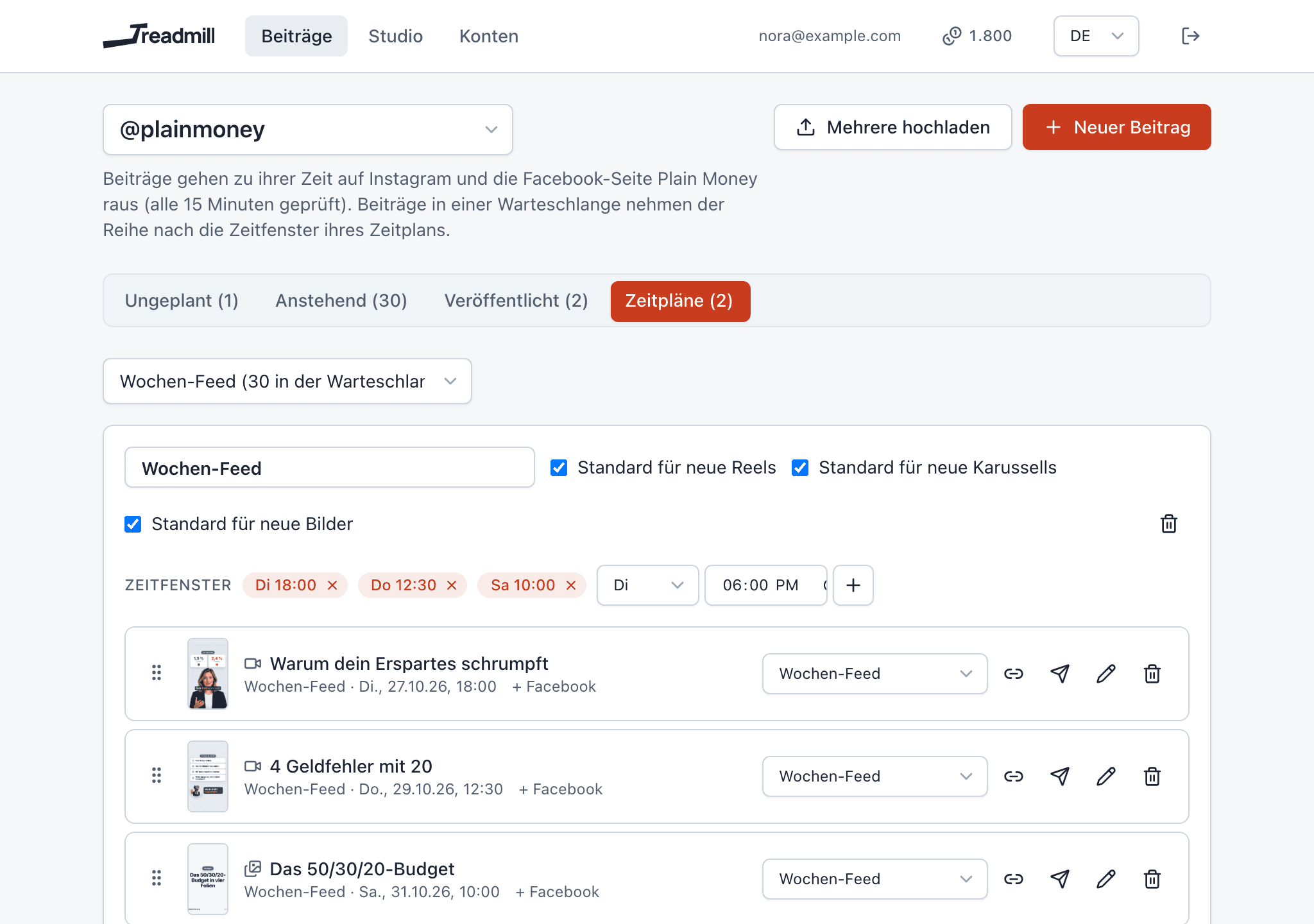This screenshot has height=924, width=1314.
Task: Delete 'Warum dein Erspartes schrumpft' post
Action: click(x=1152, y=674)
